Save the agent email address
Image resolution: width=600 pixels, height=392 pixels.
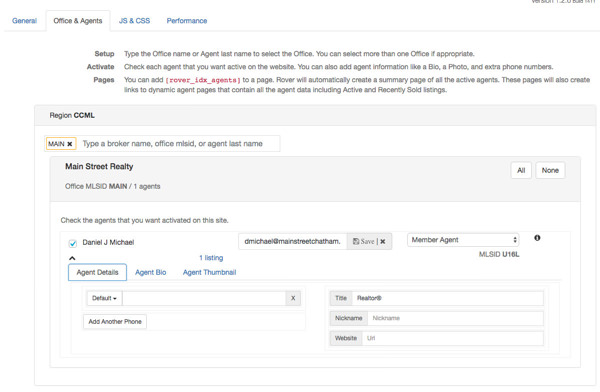coord(364,241)
